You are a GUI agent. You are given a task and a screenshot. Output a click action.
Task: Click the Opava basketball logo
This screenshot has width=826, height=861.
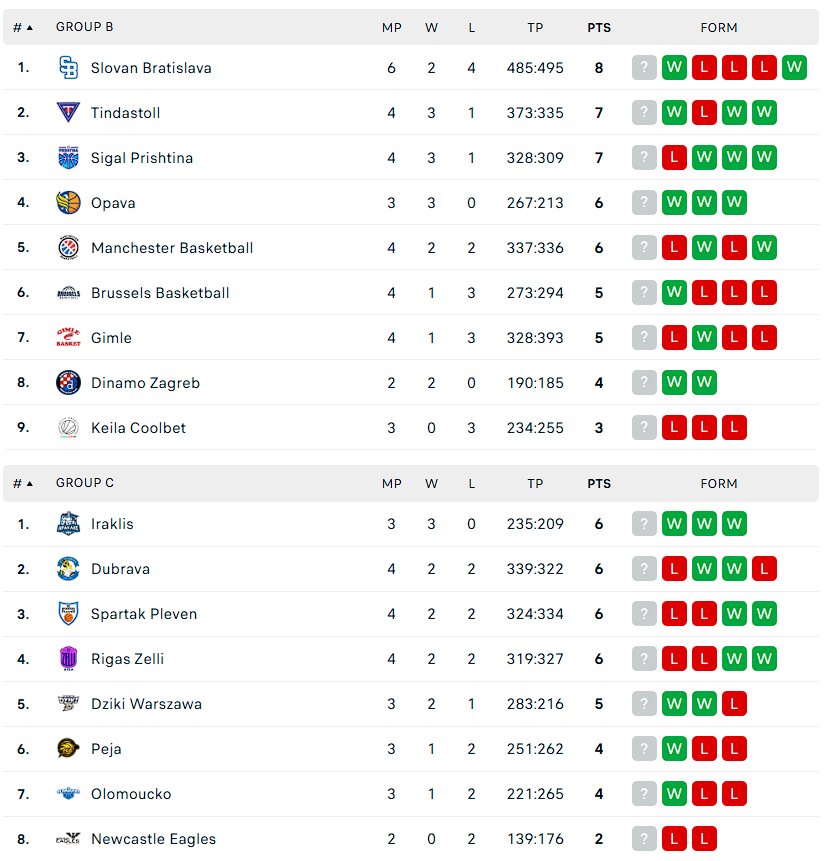[x=68, y=203]
